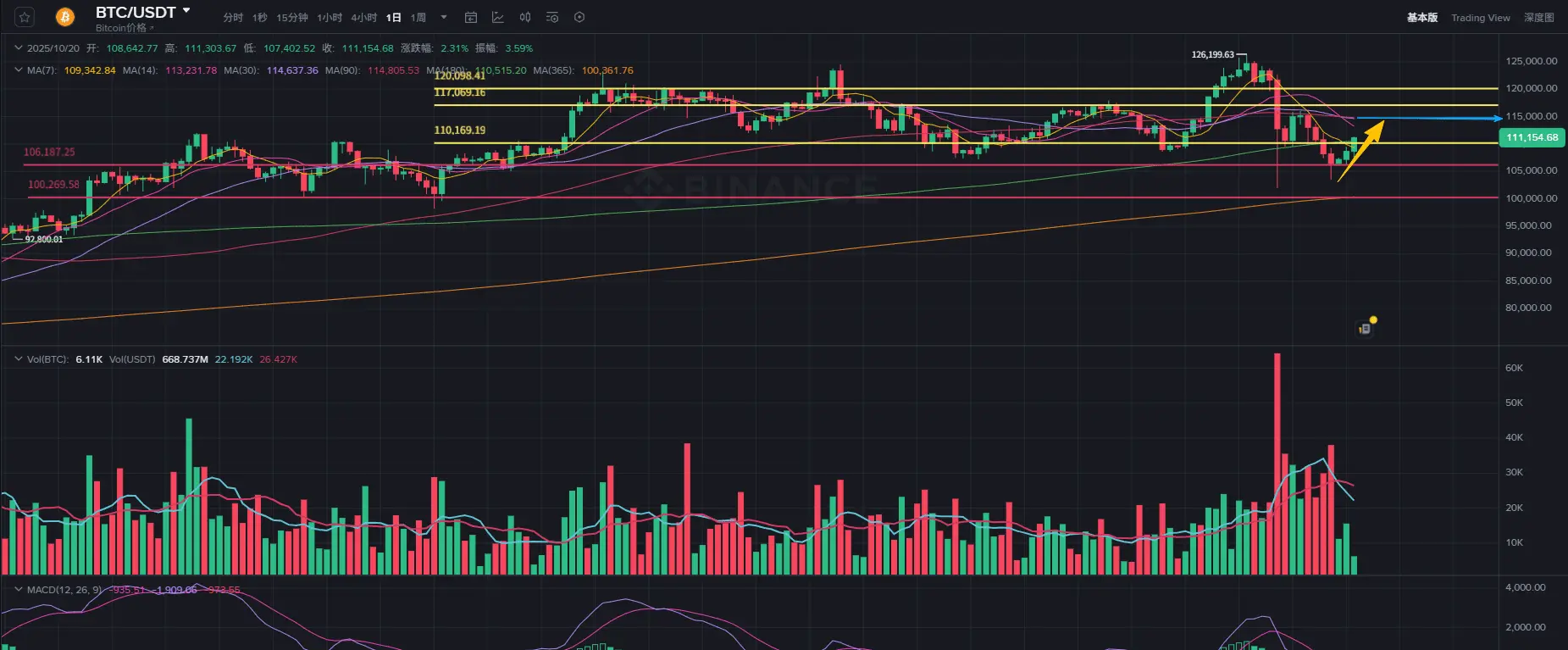Collapse the 2025/10/20 OHLC info row
1568x650 pixels.
pos(19,48)
